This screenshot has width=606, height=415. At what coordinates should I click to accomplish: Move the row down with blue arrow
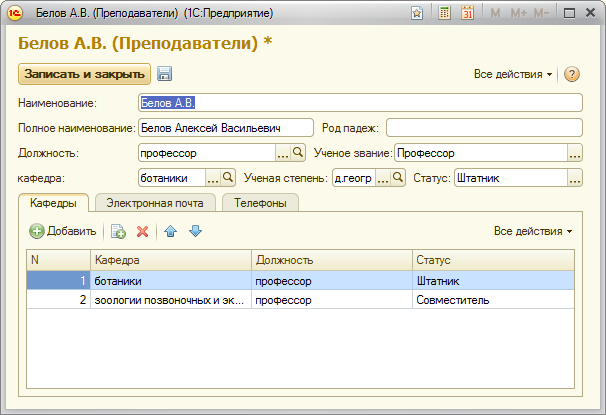point(196,231)
